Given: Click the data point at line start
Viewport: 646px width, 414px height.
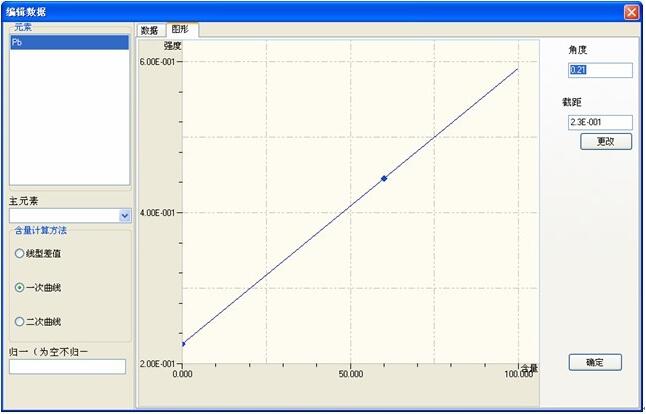Looking at the screenshot, I should (x=183, y=344).
